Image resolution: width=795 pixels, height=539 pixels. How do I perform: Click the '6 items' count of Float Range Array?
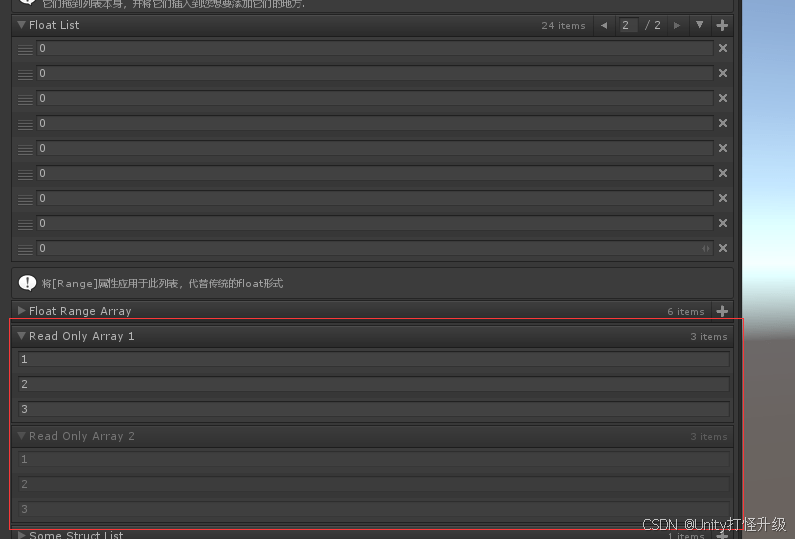point(686,312)
